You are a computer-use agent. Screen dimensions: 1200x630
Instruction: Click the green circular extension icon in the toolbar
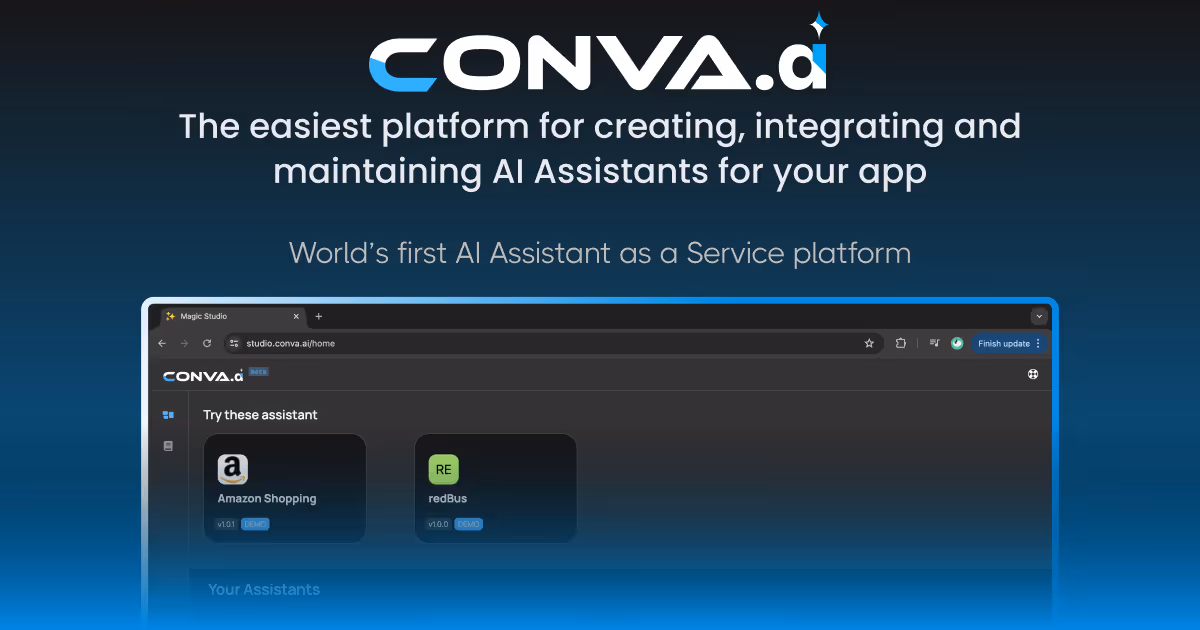957,343
